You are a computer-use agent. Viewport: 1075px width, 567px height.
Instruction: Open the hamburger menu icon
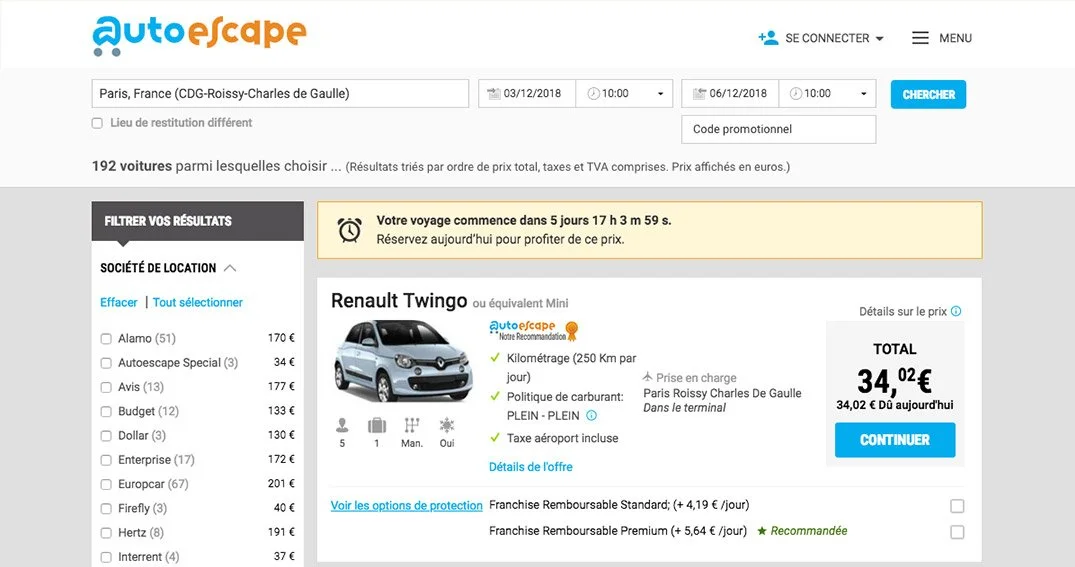point(920,38)
